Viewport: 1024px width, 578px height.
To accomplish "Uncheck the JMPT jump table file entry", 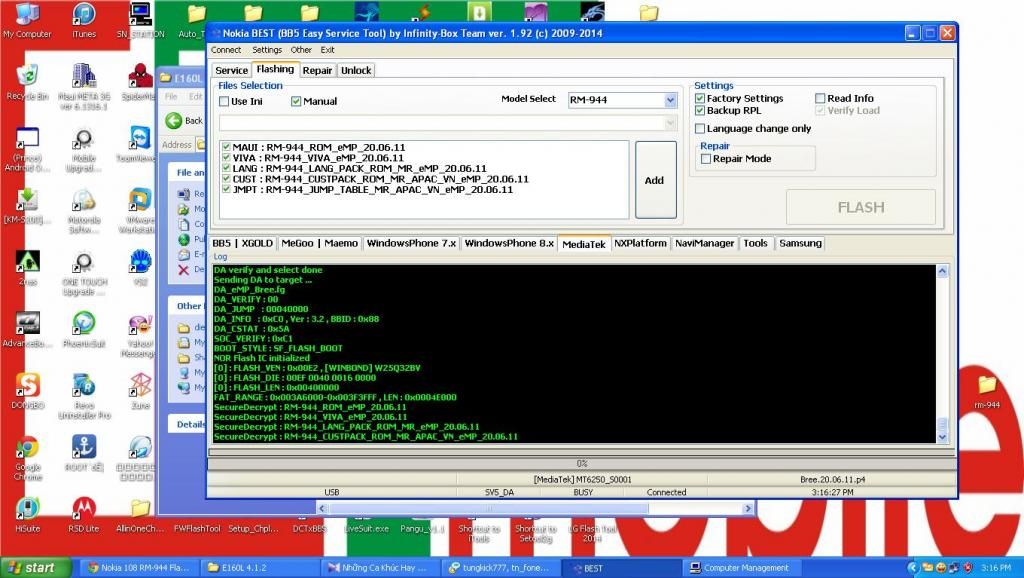I will [x=226, y=189].
